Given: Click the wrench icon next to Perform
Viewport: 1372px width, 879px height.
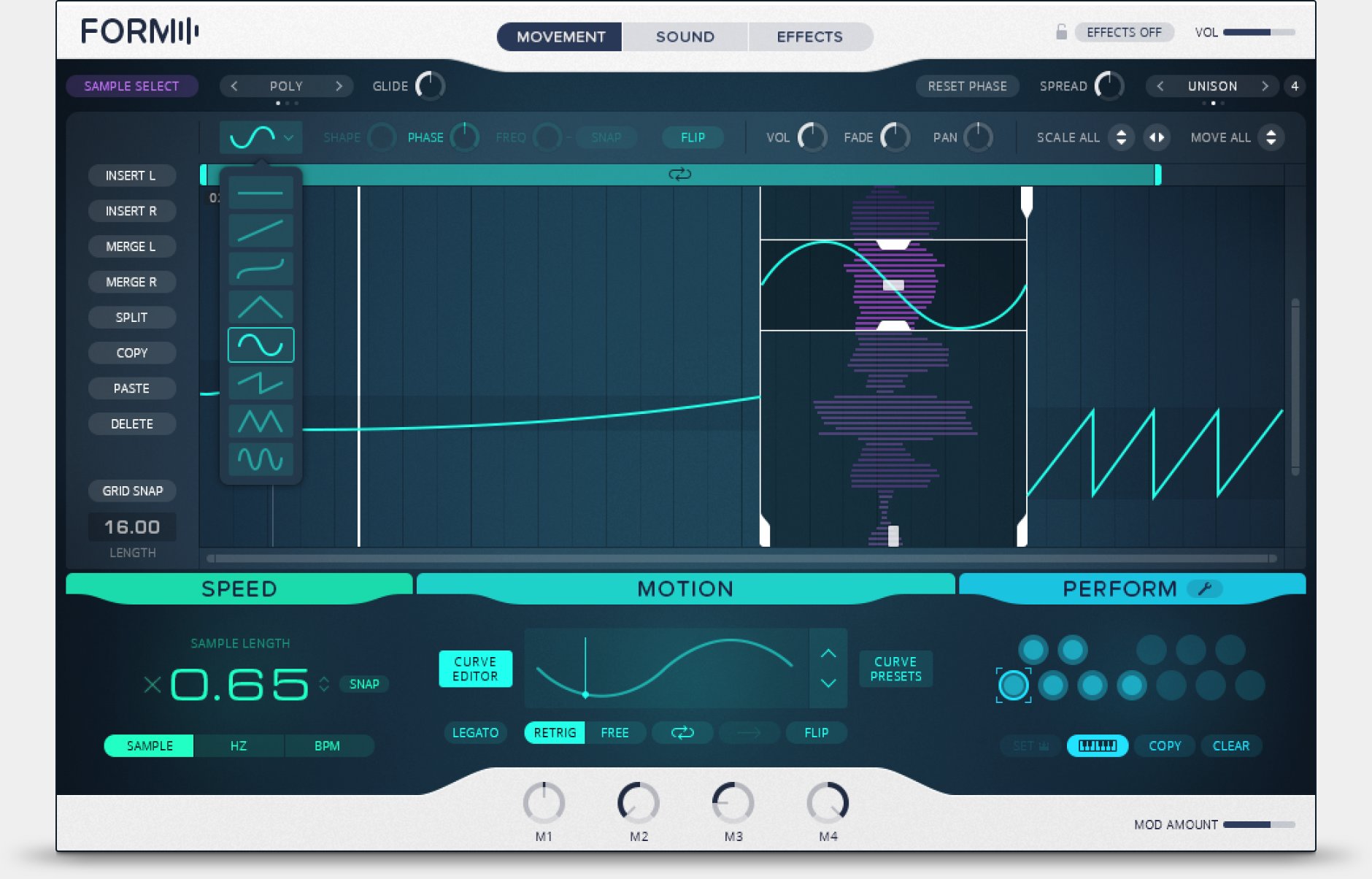Looking at the screenshot, I should click(x=1205, y=588).
